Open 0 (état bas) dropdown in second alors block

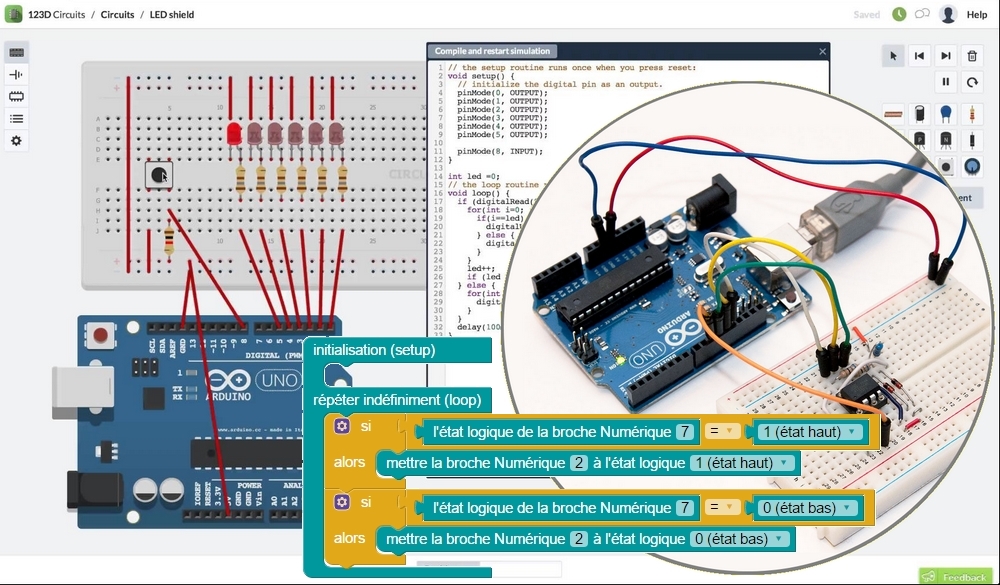(x=740, y=538)
